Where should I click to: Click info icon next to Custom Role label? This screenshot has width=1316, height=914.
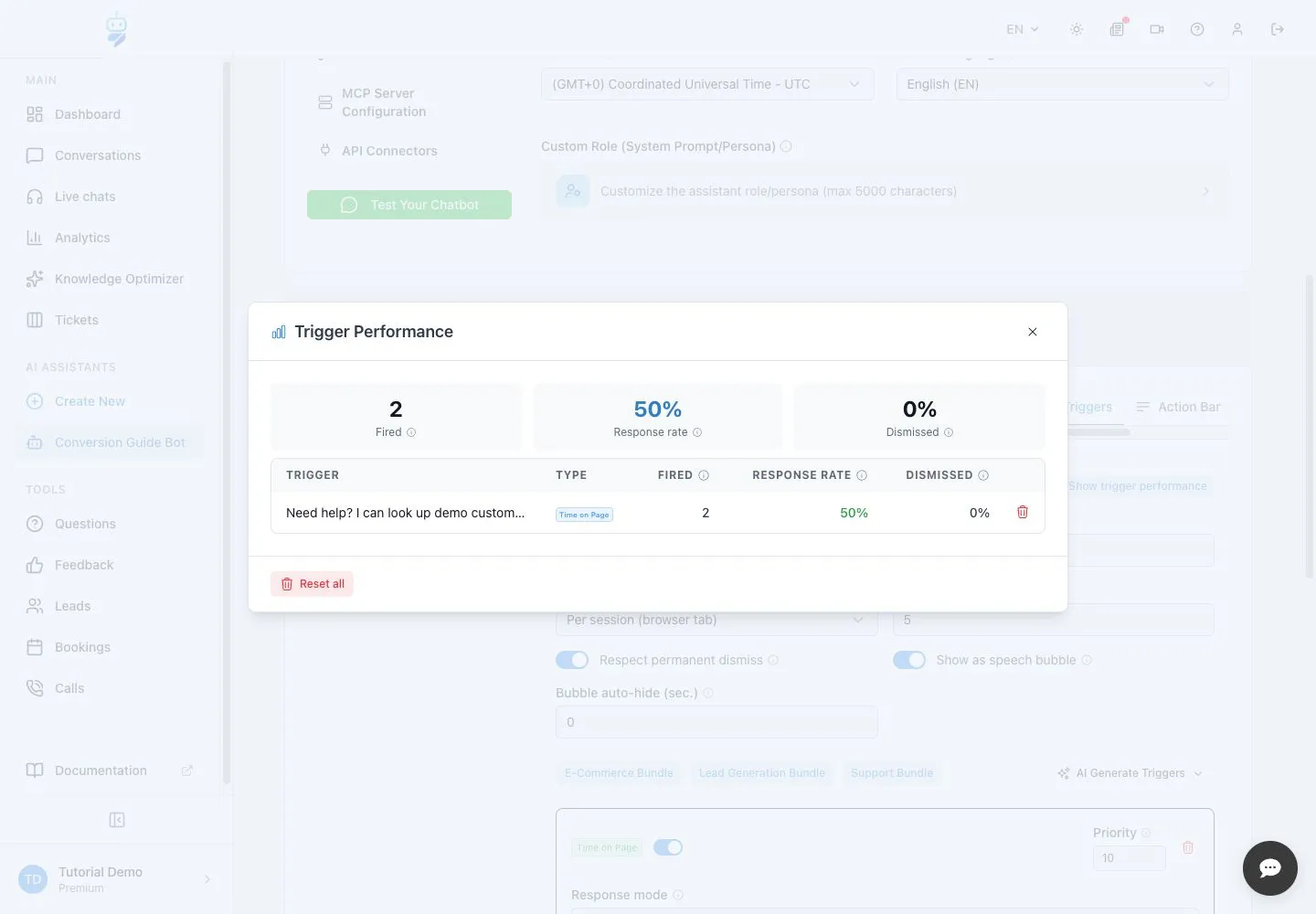tap(786, 146)
